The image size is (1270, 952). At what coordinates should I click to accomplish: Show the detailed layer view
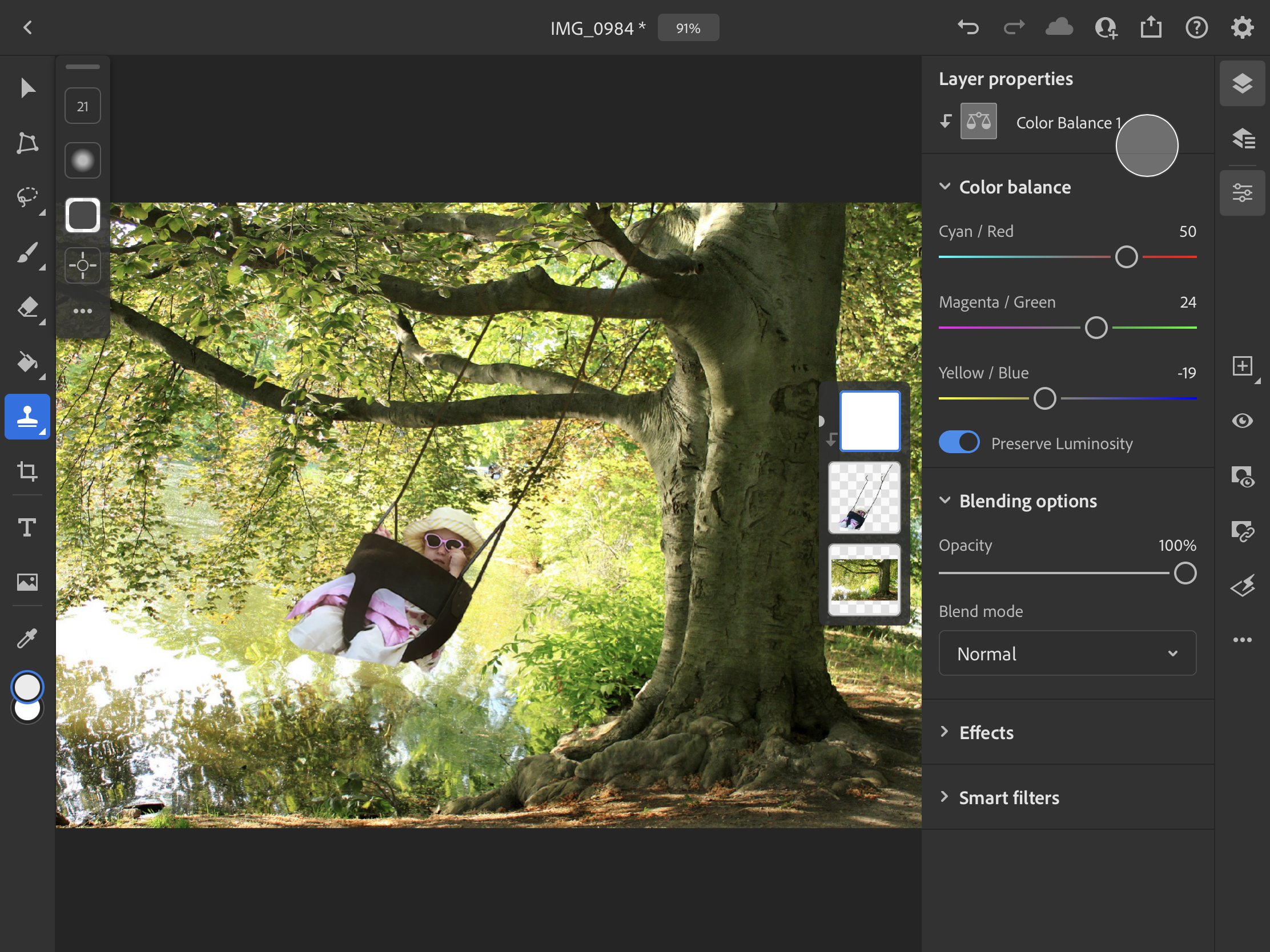click(x=1242, y=138)
